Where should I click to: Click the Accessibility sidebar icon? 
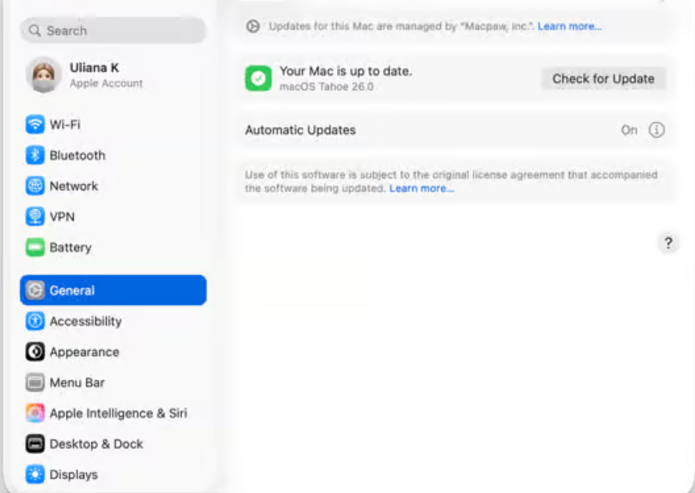tap(35, 322)
